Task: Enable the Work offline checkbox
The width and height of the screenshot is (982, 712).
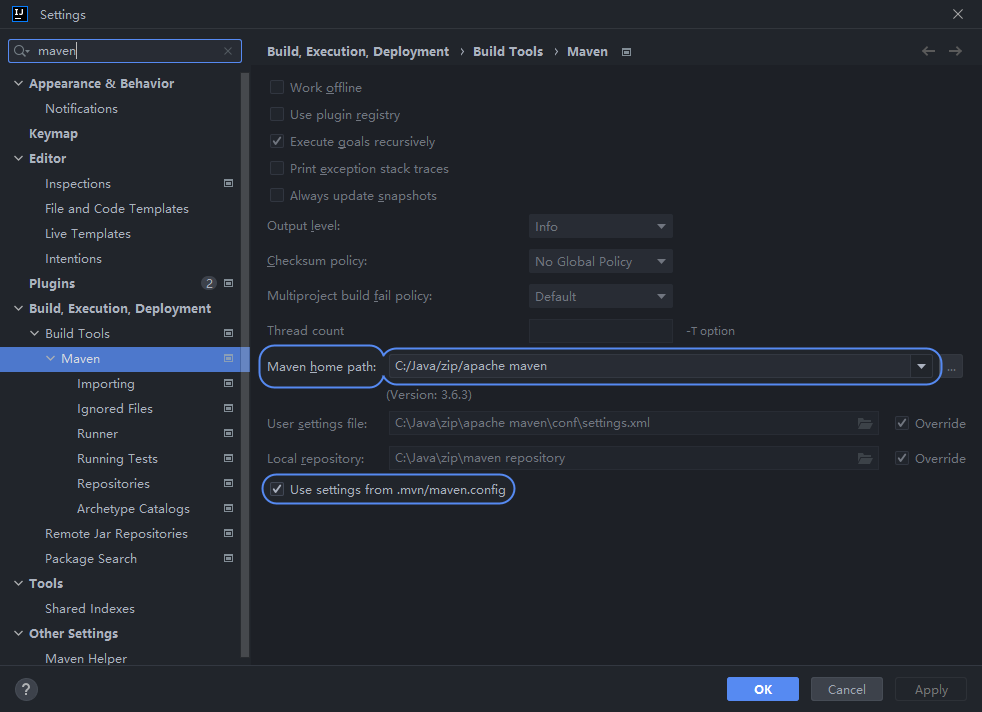Action: (x=277, y=88)
